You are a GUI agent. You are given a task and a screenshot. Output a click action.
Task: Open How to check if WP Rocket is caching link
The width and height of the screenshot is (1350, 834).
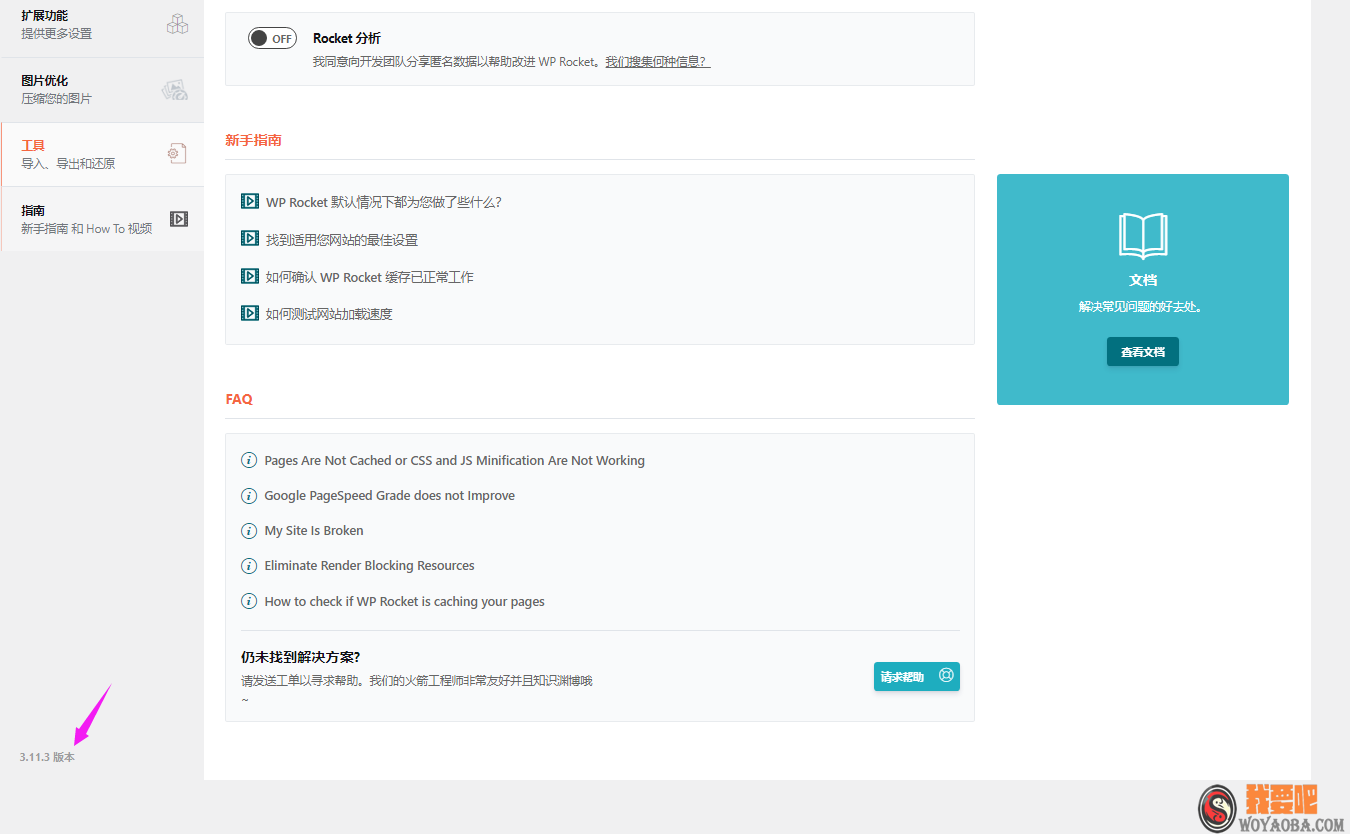point(404,601)
